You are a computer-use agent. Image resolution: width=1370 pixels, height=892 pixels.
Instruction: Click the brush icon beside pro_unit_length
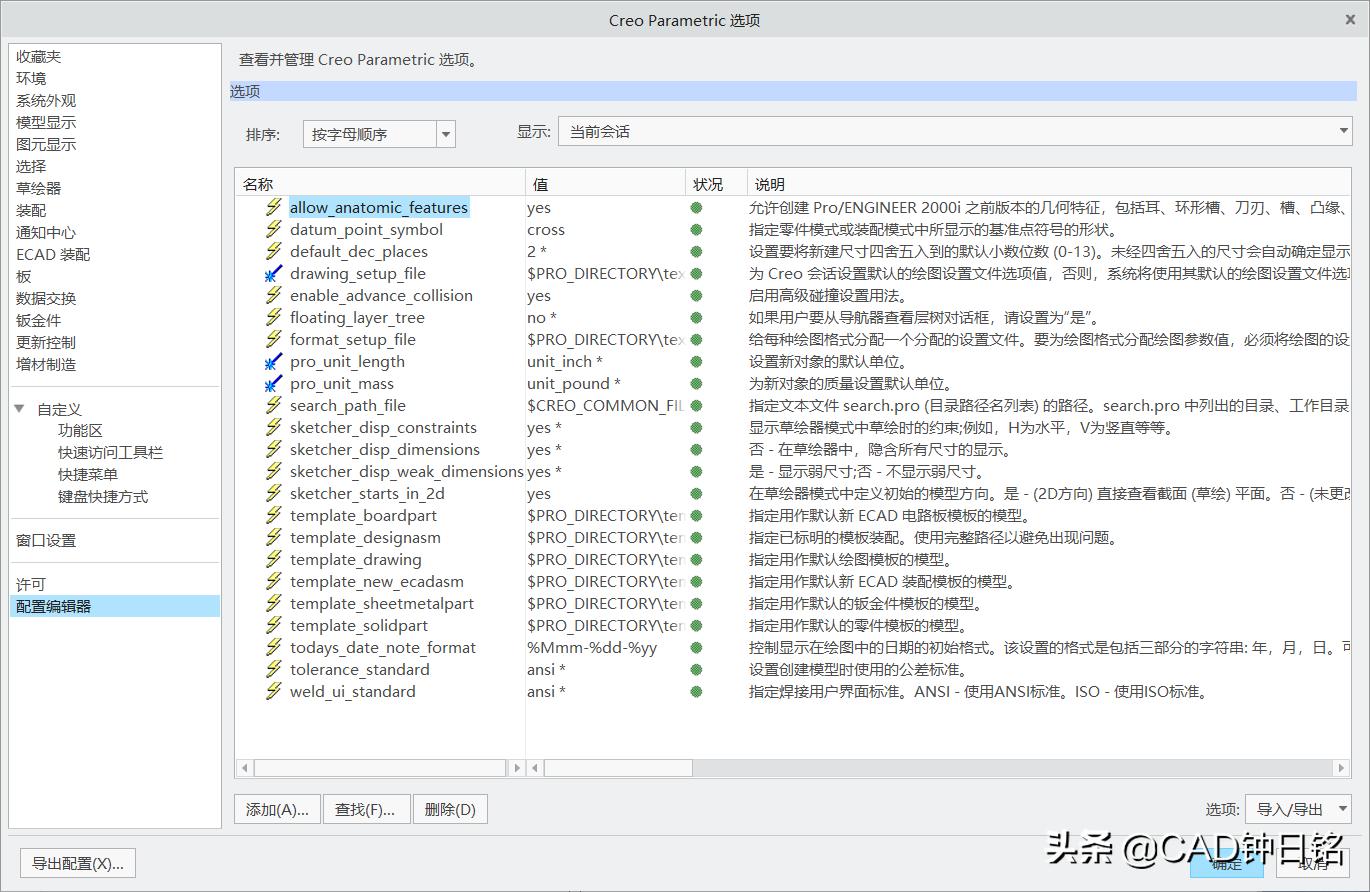tap(273, 361)
